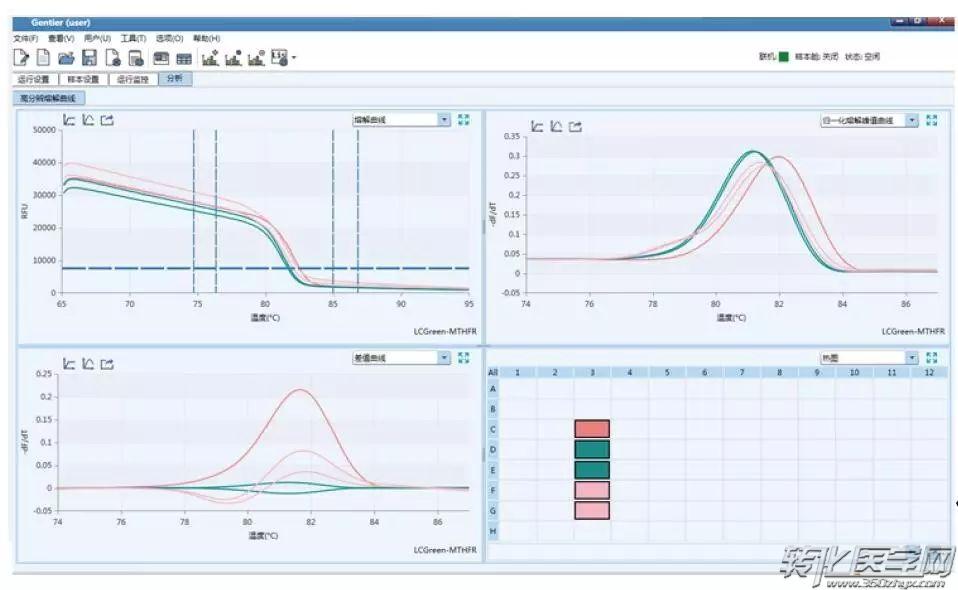Click the new blank document toolbar icon
Screen dimensions: 958x590
tap(43, 58)
